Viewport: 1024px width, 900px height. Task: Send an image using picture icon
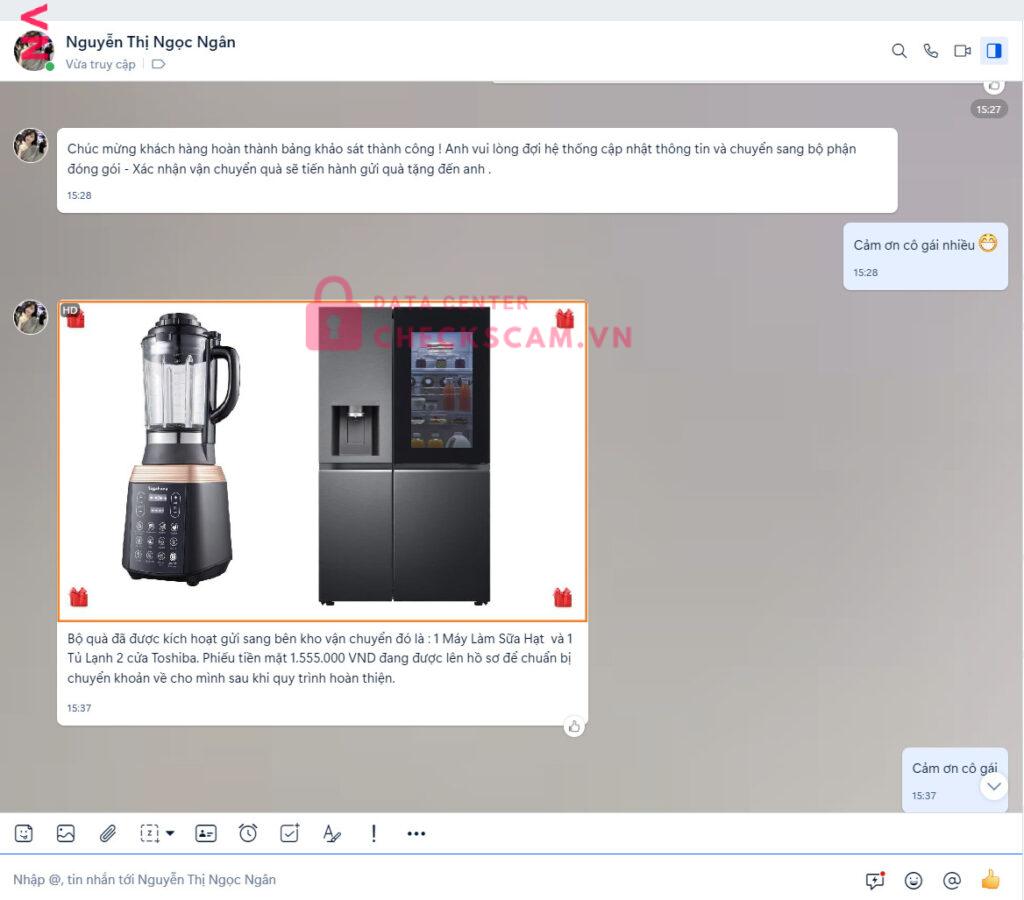[x=66, y=833]
